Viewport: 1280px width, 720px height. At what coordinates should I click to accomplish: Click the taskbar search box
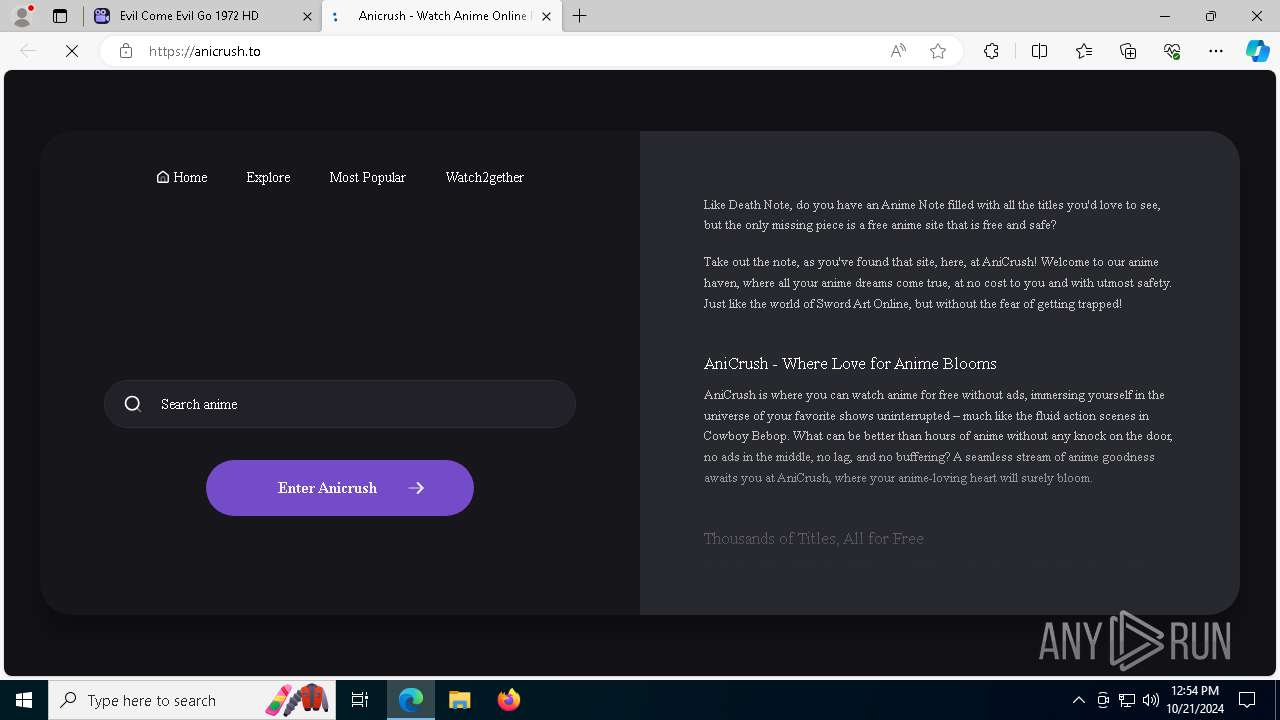click(x=193, y=700)
